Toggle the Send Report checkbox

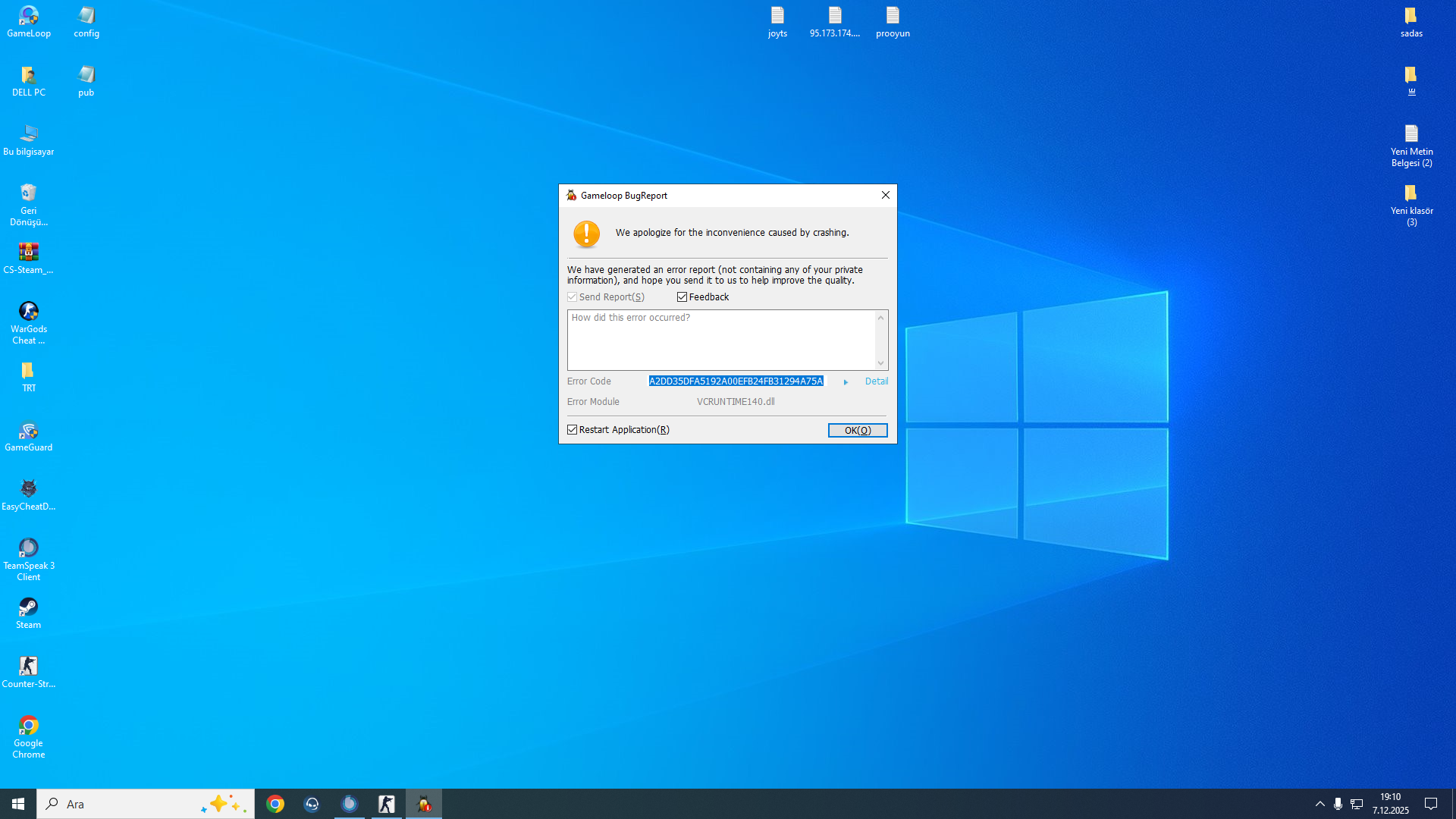pos(573,297)
